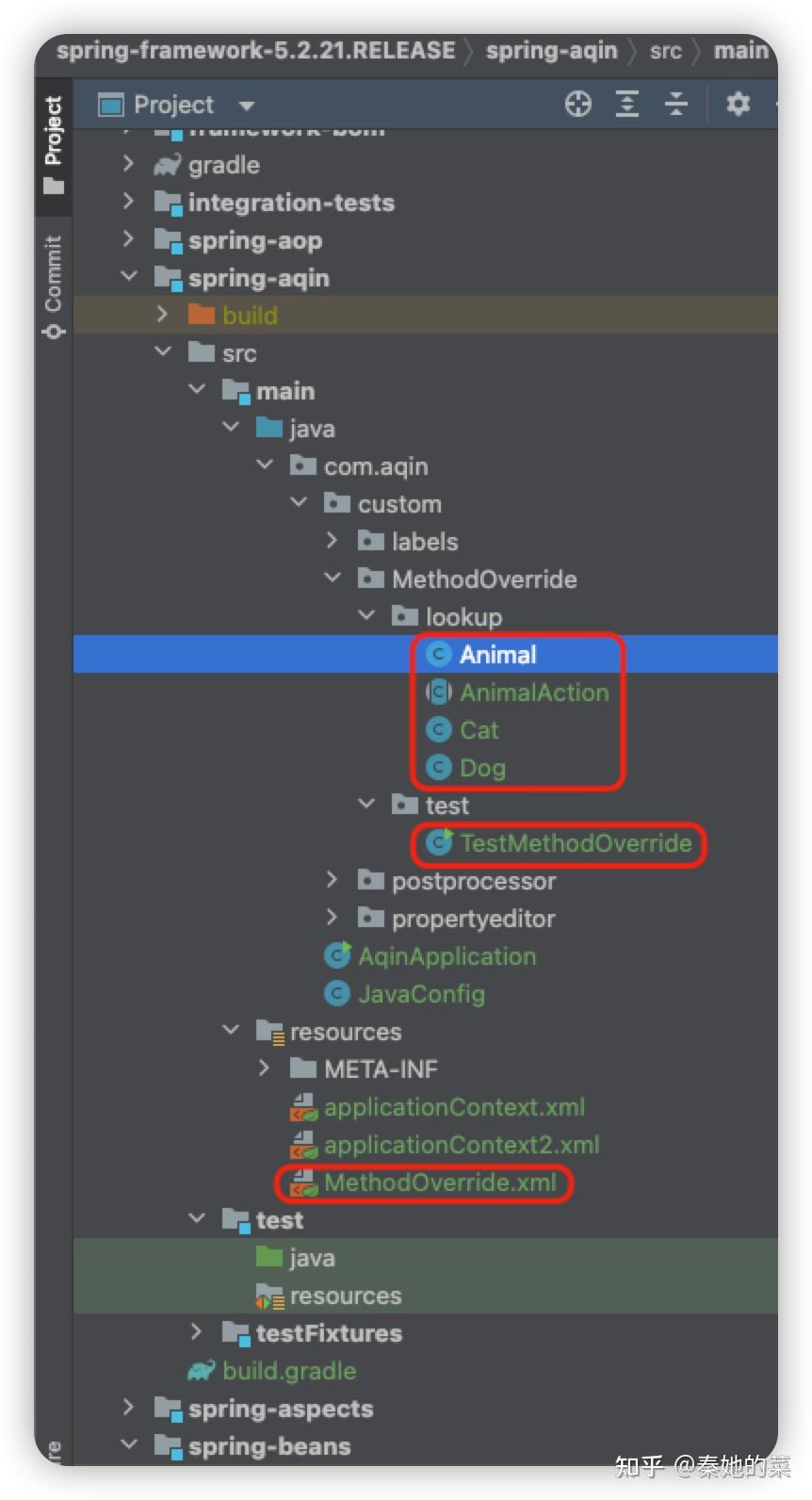This screenshot has width=812, height=1500.
Task: Select applicationContext2.xml in the tree
Action: (461, 1145)
